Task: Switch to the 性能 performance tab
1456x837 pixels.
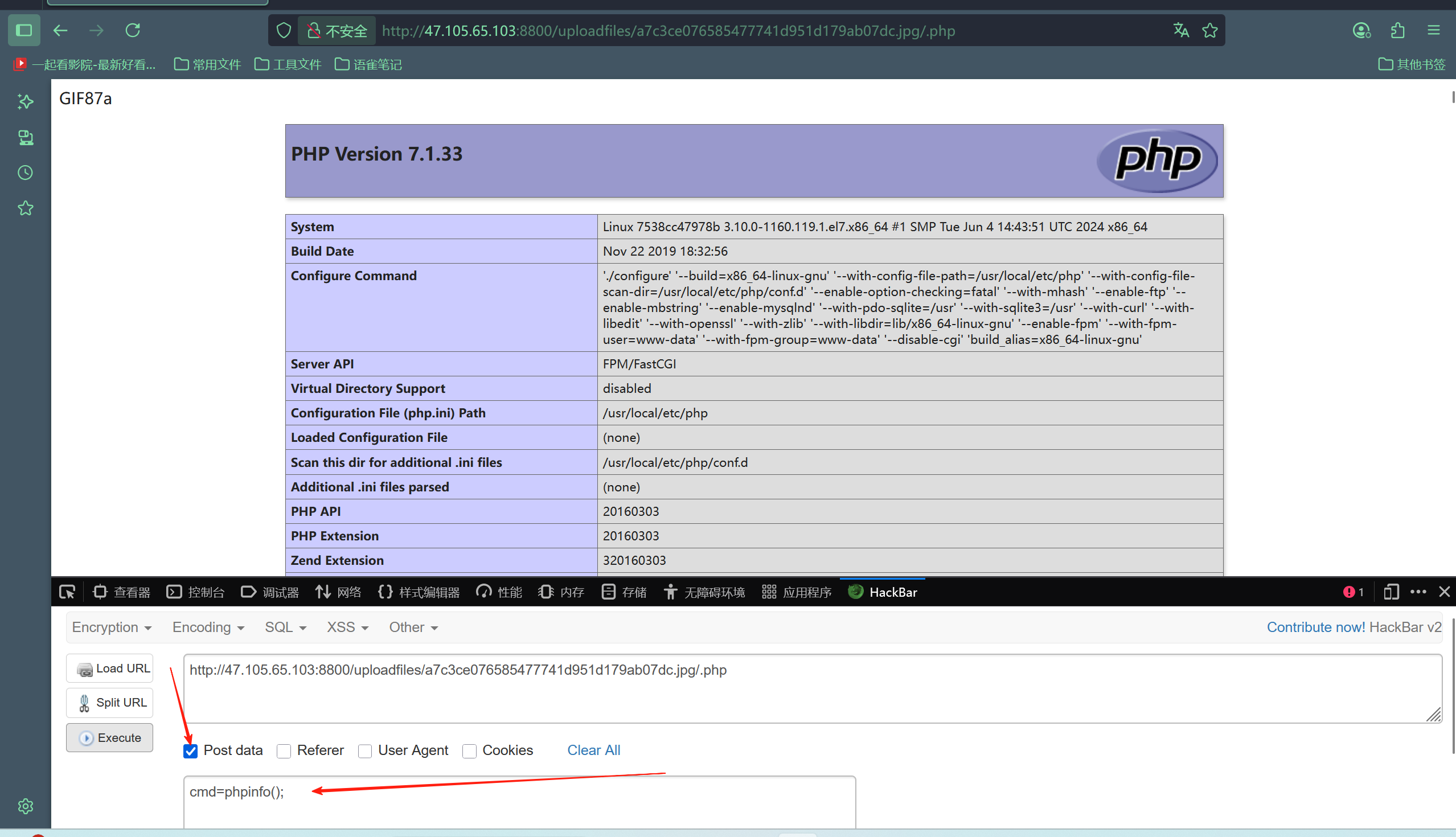Action: pyautogui.click(x=499, y=592)
